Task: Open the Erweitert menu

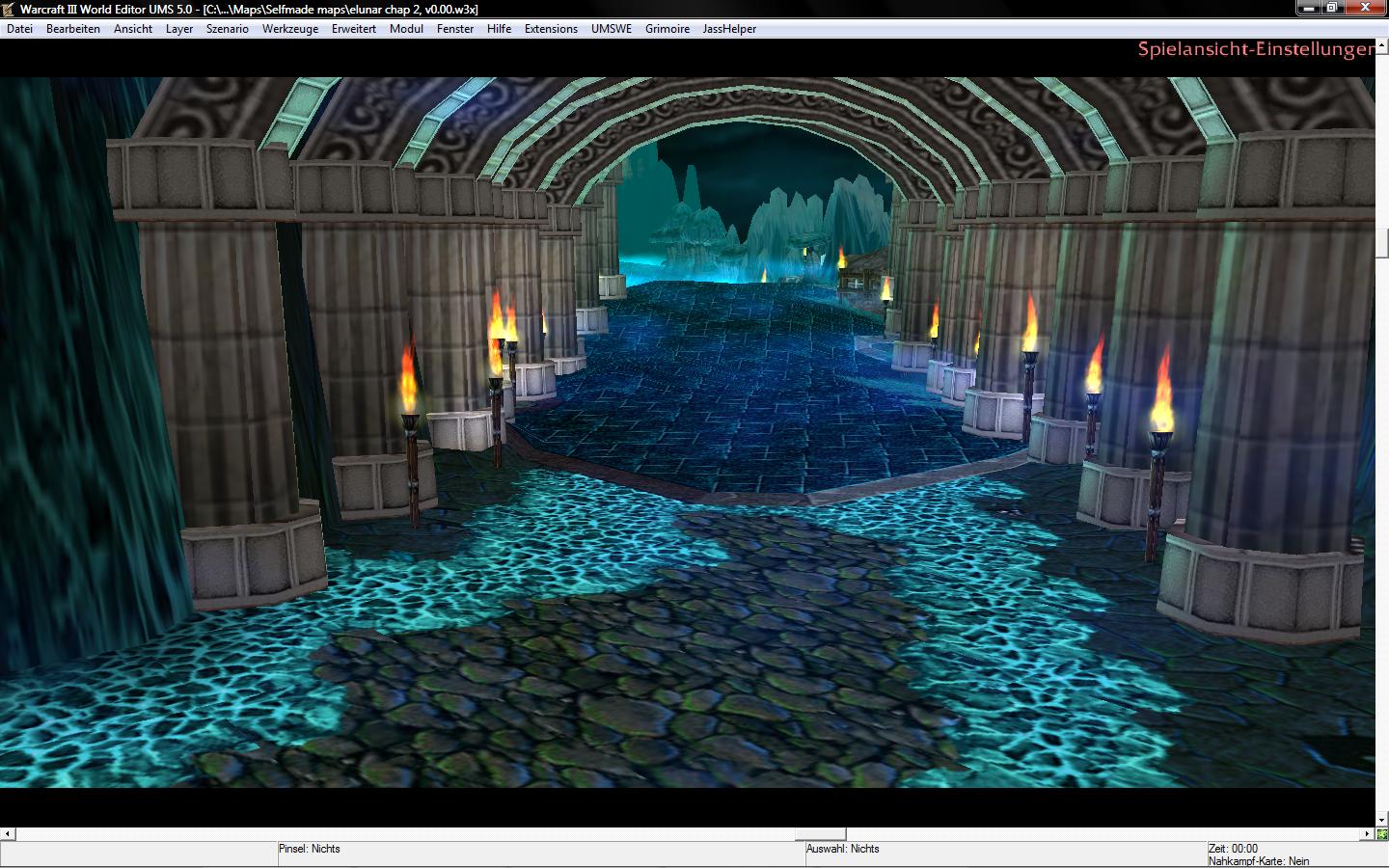Action: [354, 29]
